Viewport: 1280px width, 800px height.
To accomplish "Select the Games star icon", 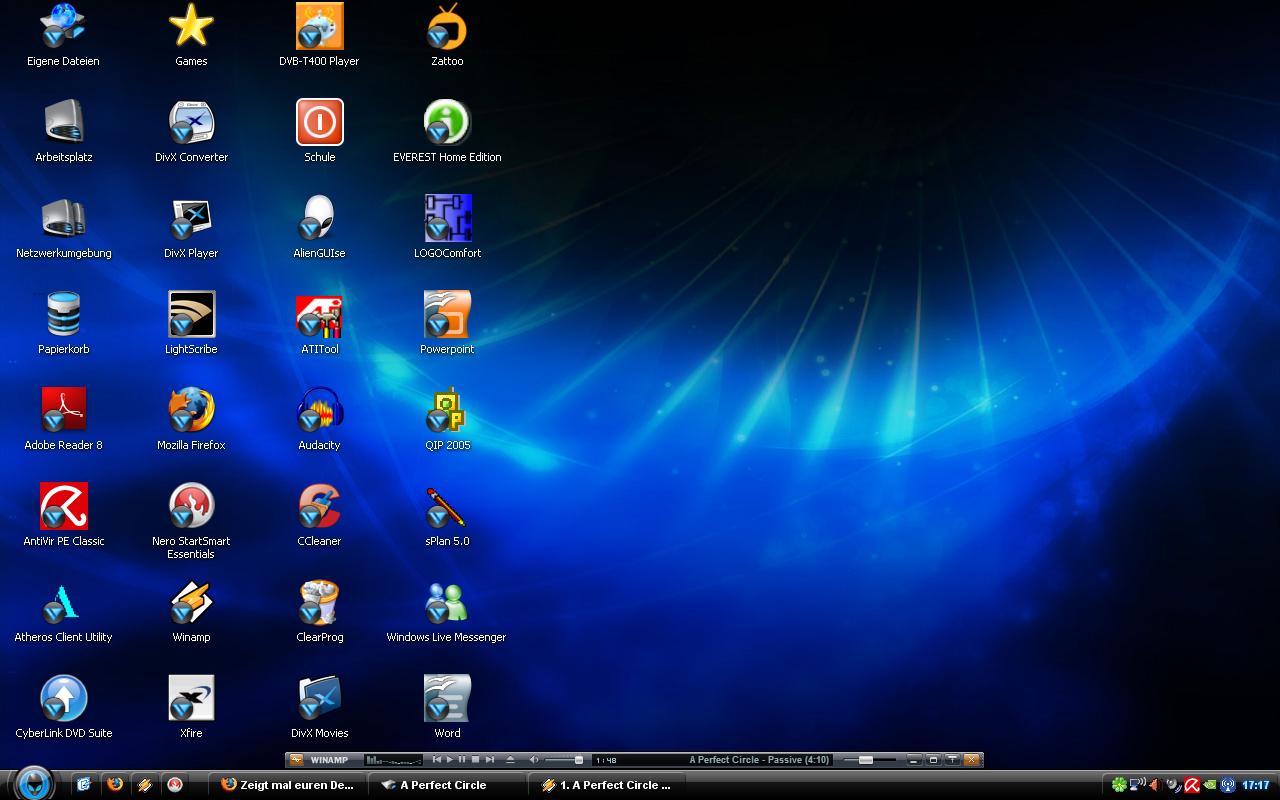I will [191, 26].
